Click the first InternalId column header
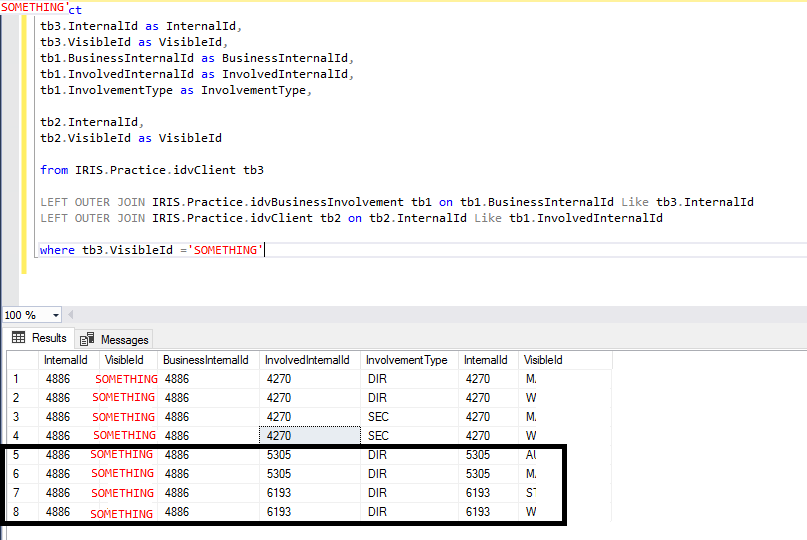807x540 pixels. click(x=66, y=360)
